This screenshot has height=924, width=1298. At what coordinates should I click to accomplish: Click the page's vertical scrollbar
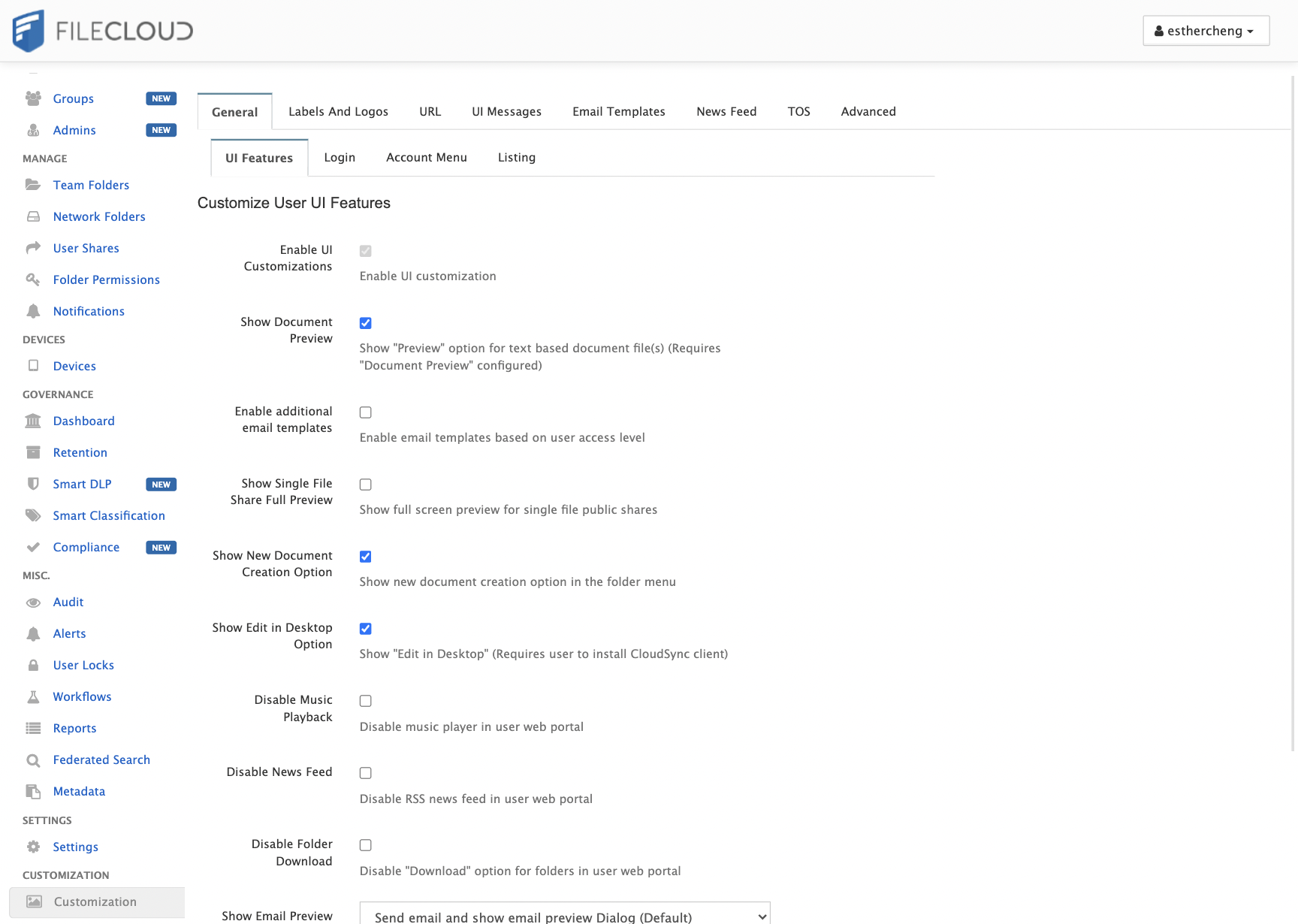point(1293,413)
